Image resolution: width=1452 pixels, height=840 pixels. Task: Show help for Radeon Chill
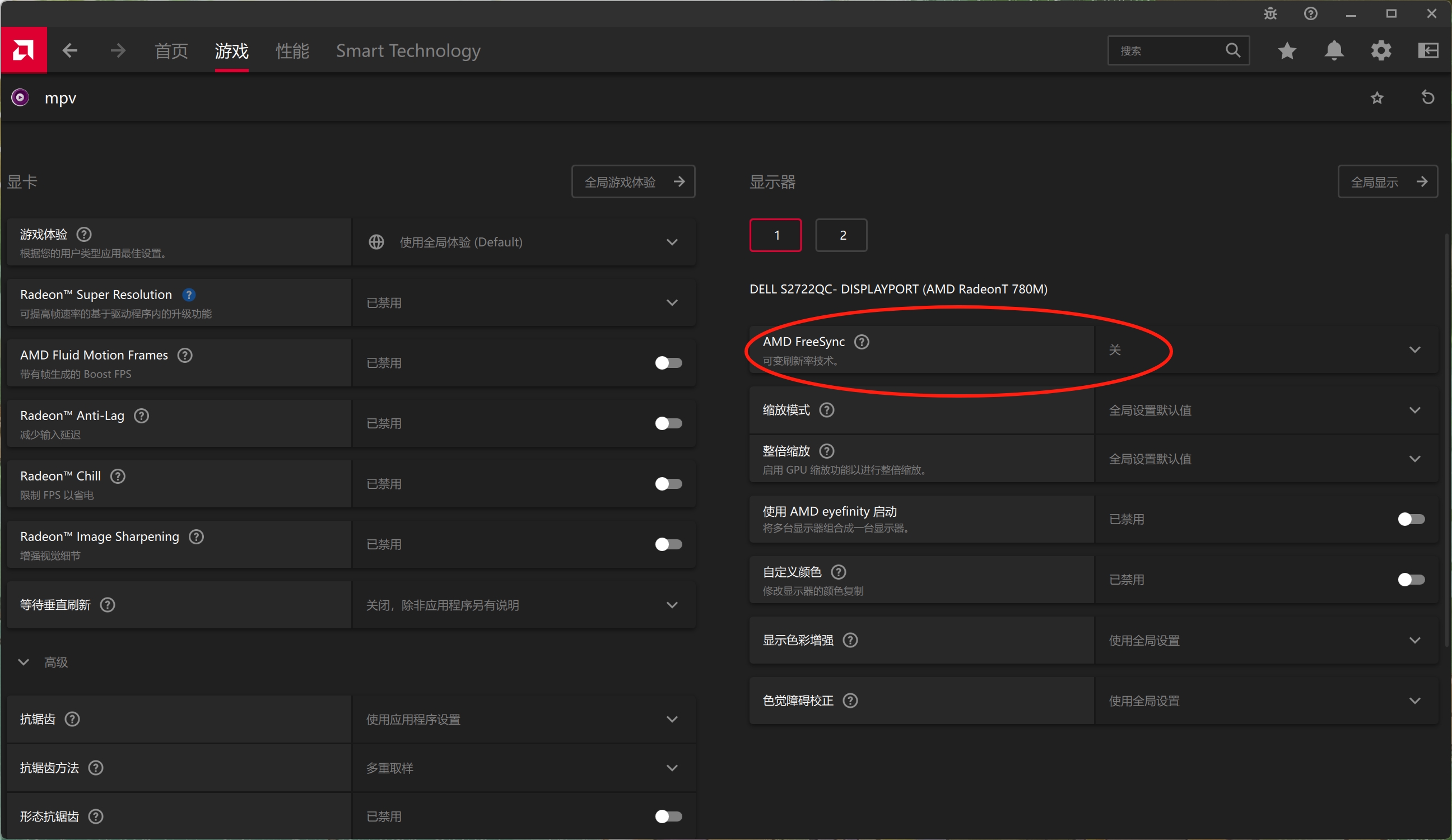tap(118, 477)
